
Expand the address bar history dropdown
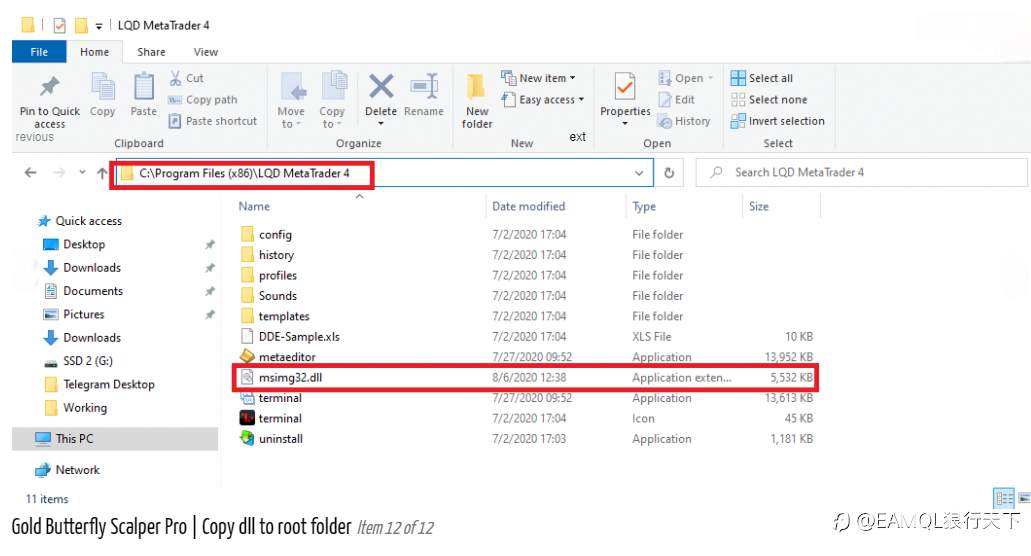pos(638,173)
